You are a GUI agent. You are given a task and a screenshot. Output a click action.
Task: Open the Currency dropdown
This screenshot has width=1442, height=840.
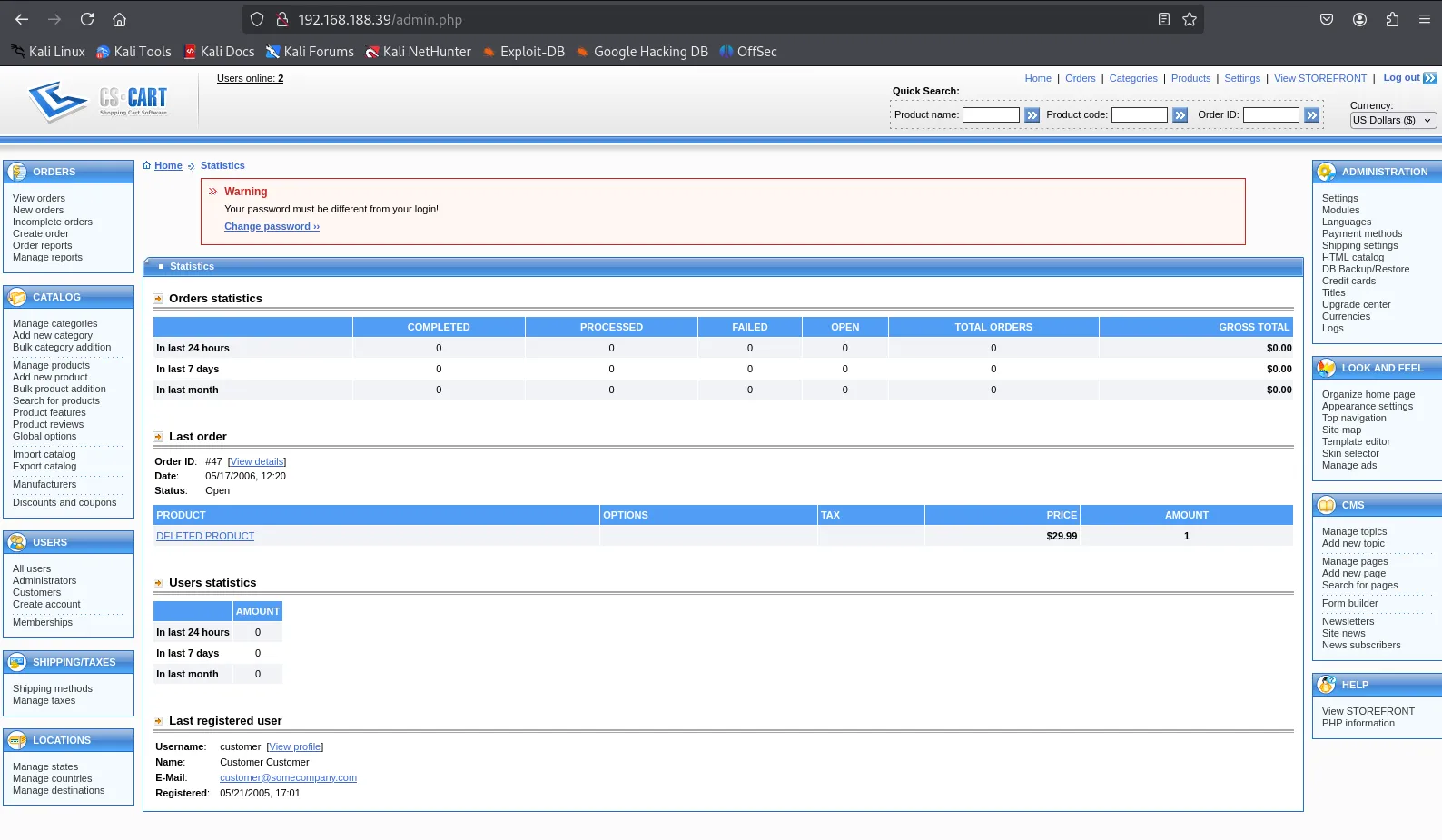point(1393,120)
